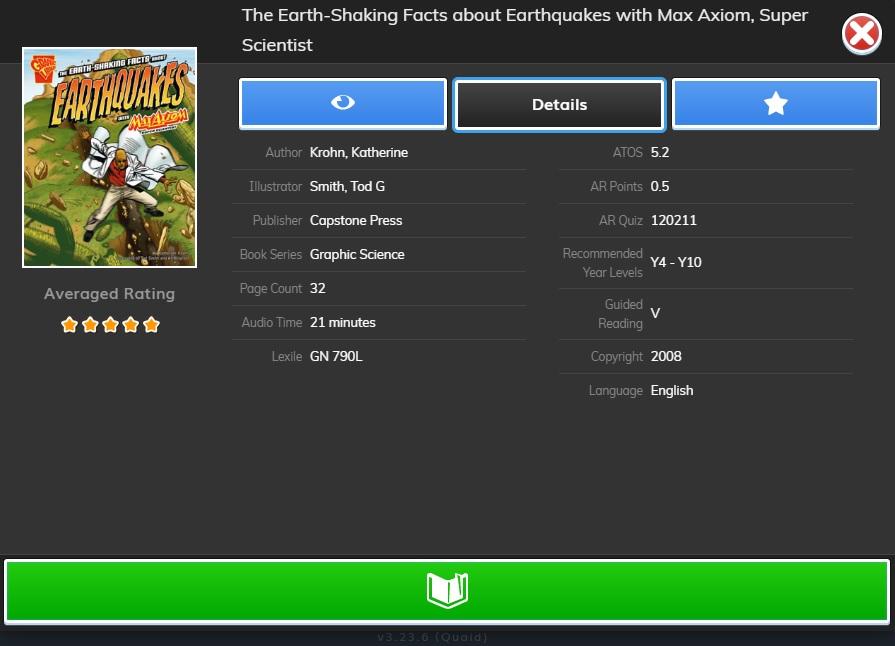Close the book details dialog
The width and height of the screenshot is (895, 646).
[861, 35]
